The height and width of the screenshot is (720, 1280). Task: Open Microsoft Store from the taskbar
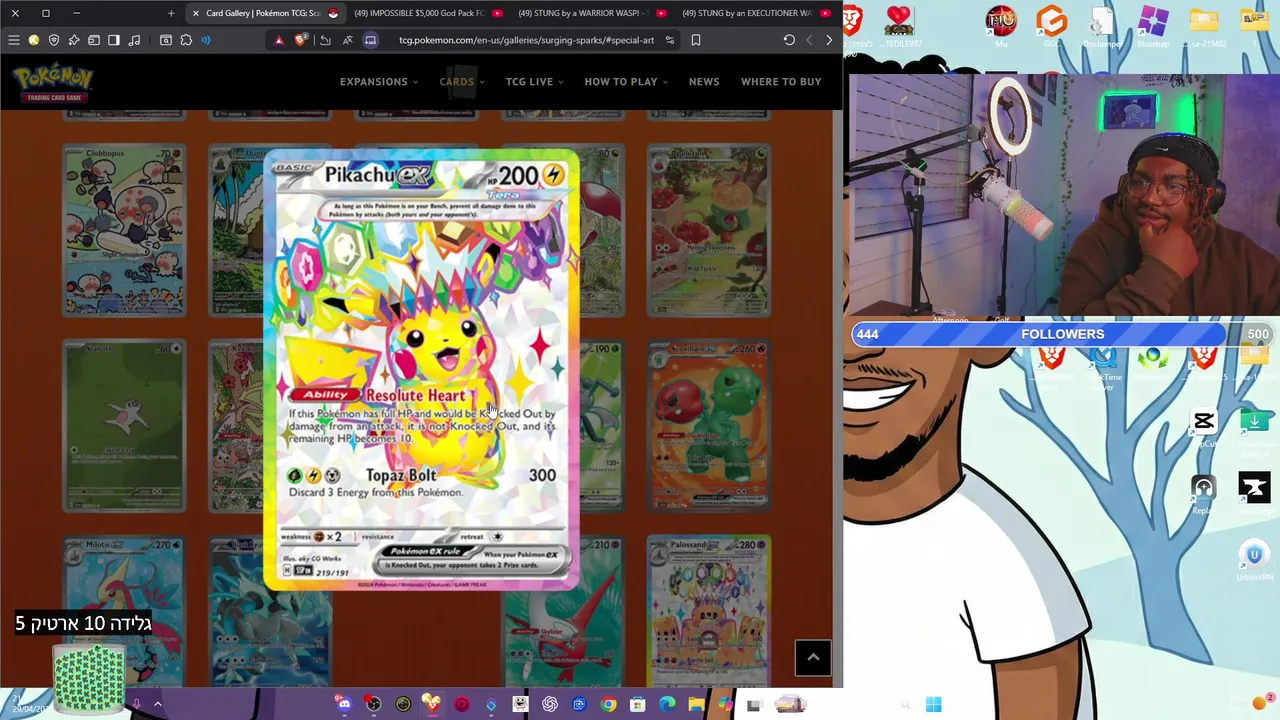pyautogui.click(x=637, y=705)
